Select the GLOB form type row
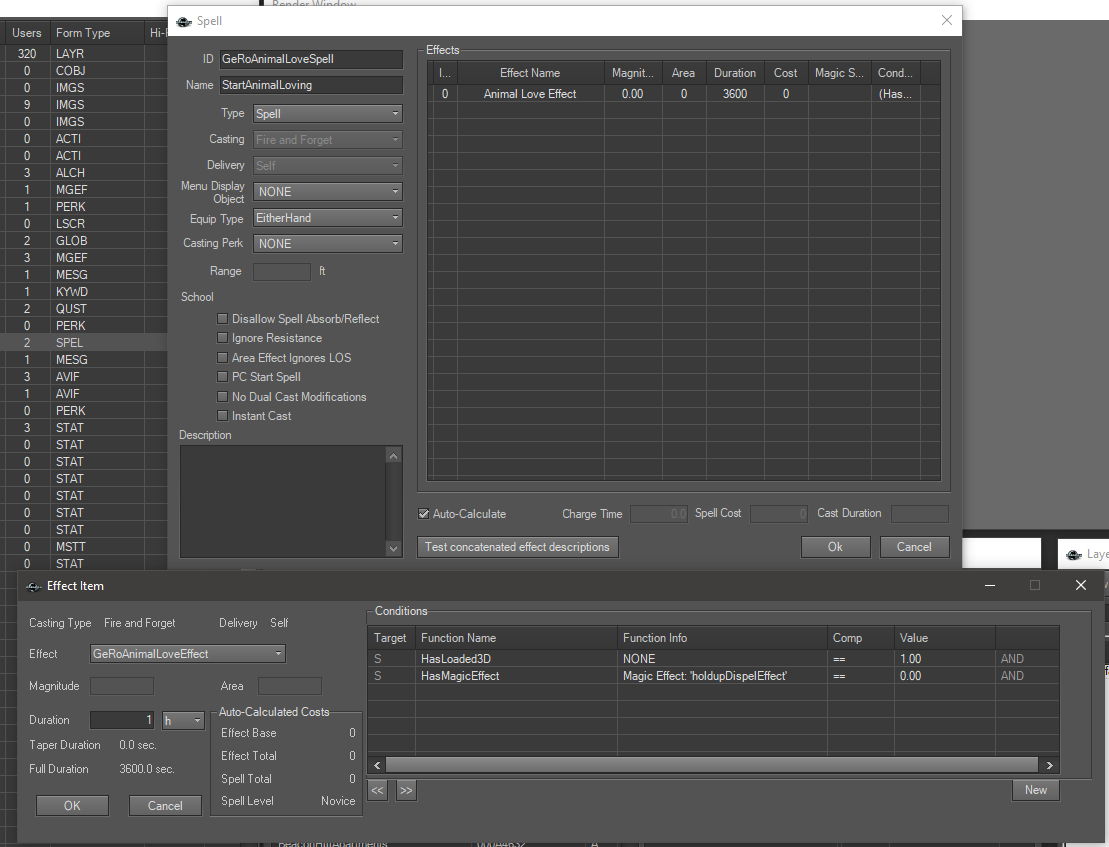The height and width of the screenshot is (847, 1109). click(x=83, y=240)
